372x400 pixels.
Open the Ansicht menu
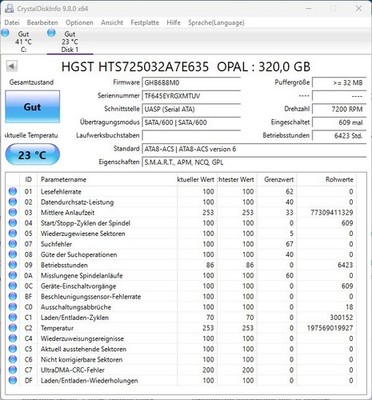[112, 23]
